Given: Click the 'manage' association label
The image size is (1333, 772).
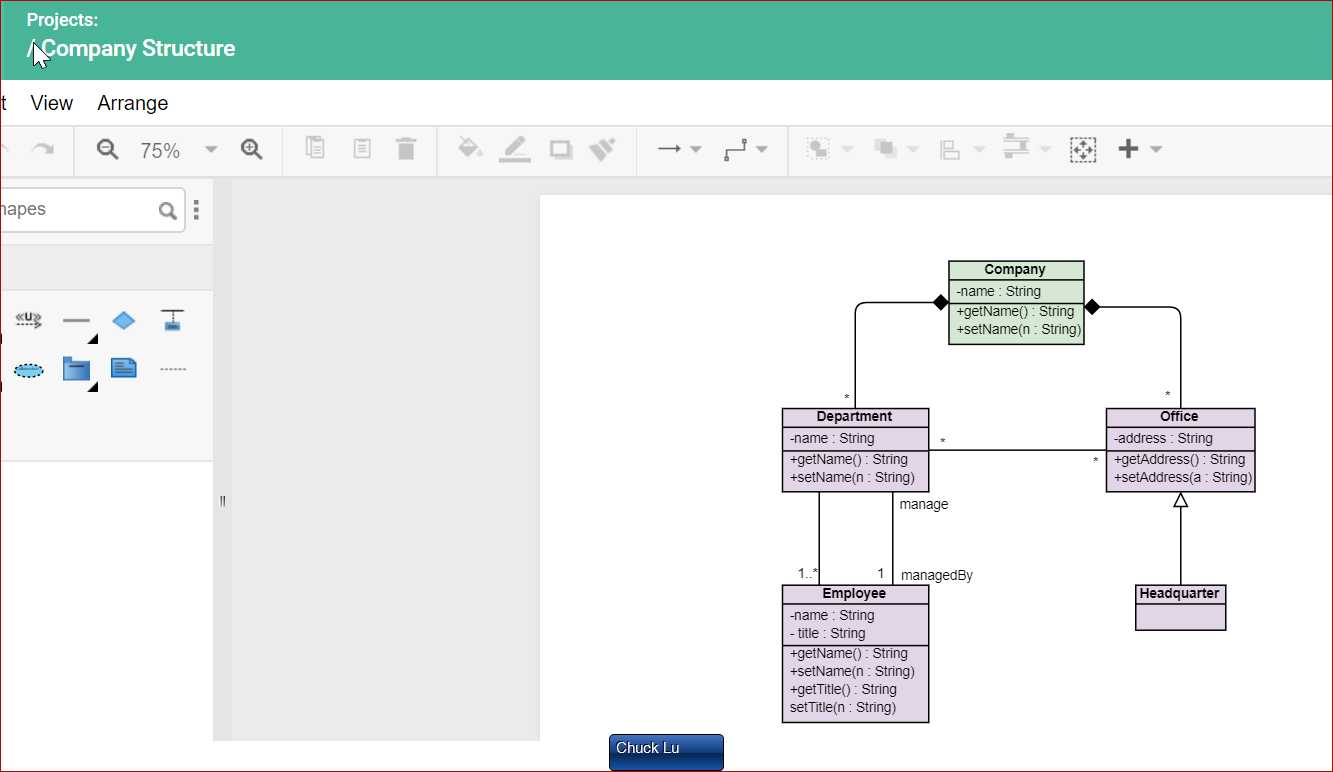Looking at the screenshot, I should click(924, 504).
